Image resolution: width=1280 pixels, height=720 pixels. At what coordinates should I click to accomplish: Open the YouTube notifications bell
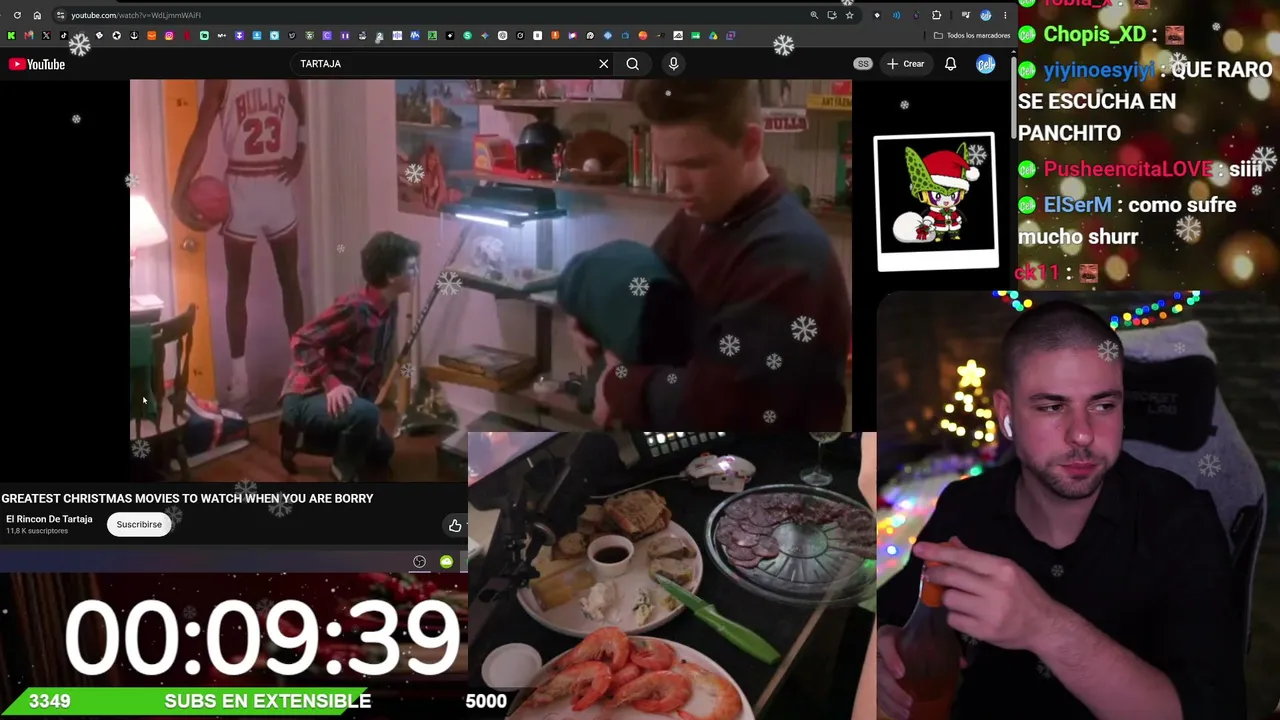(950, 64)
